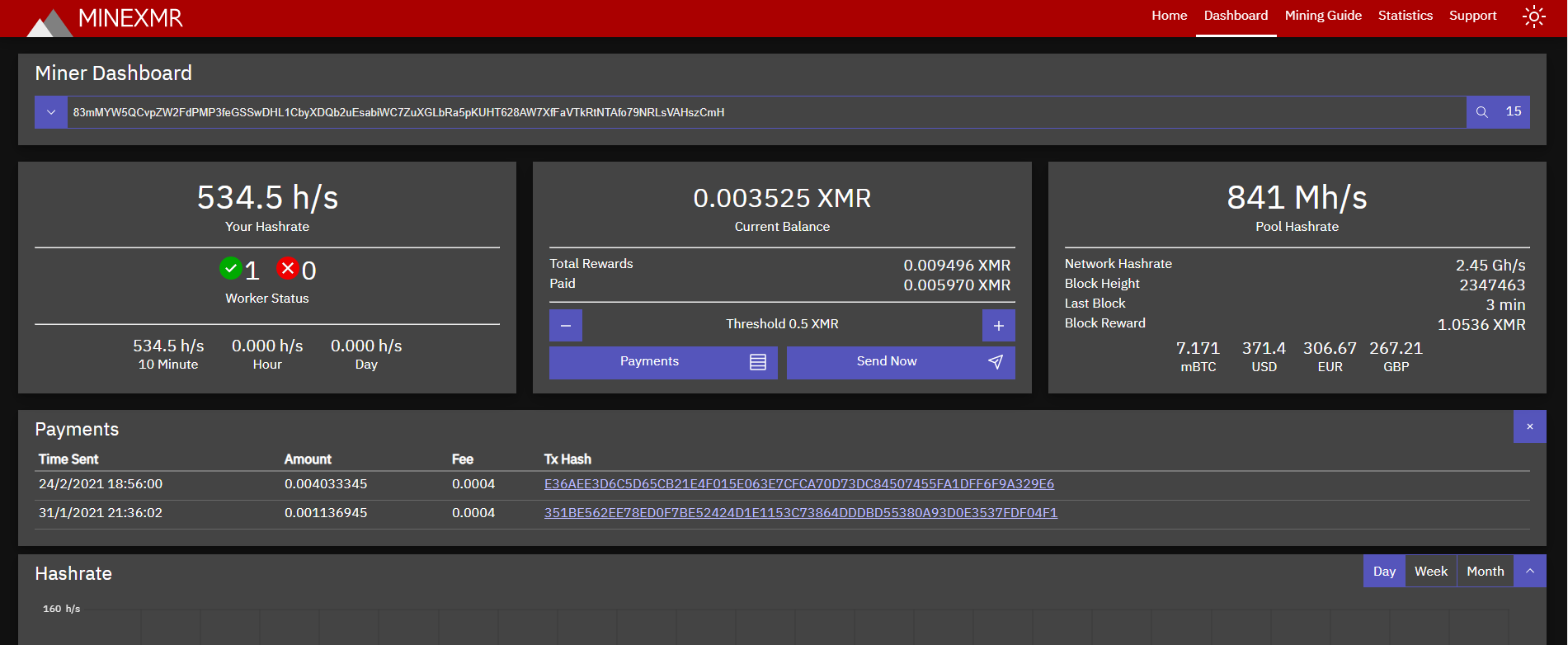Collapse the Hashrate chart panel

(x=1529, y=571)
